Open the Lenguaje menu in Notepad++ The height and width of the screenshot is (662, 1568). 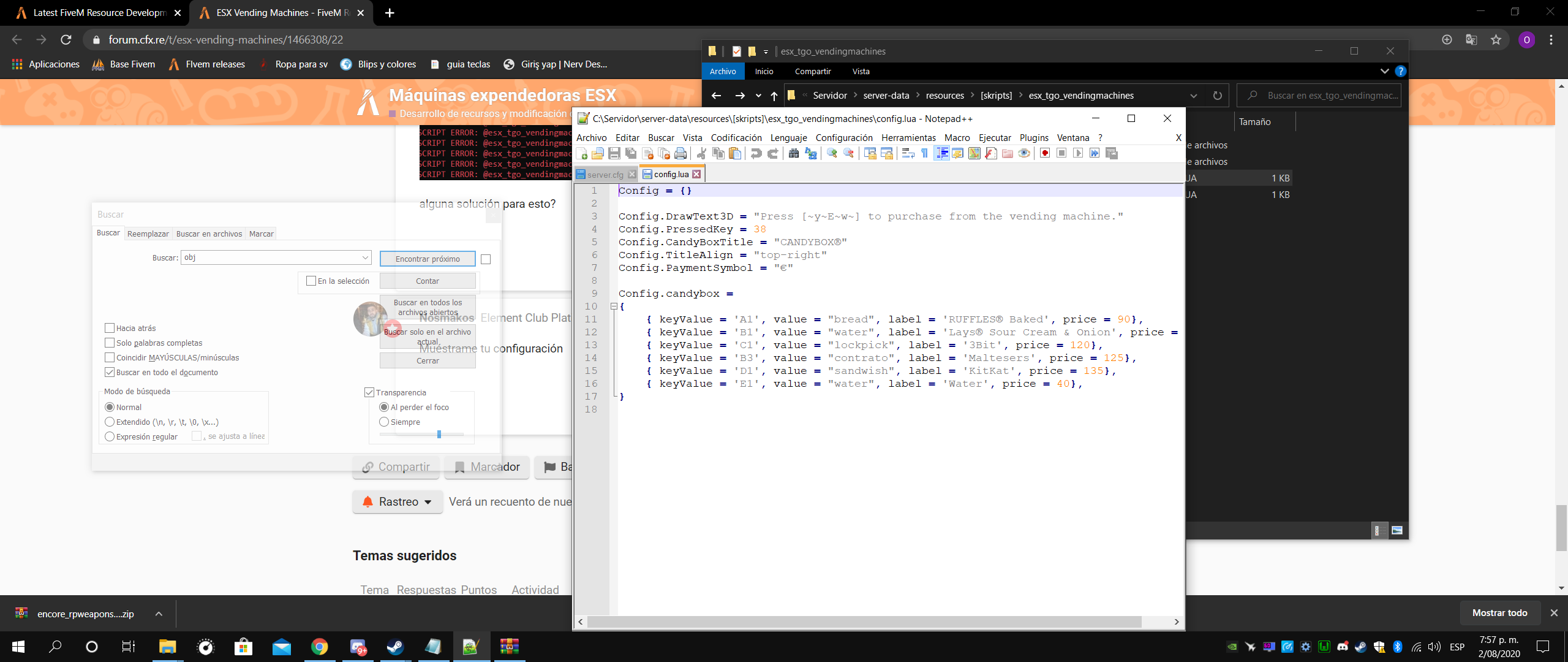pos(788,138)
